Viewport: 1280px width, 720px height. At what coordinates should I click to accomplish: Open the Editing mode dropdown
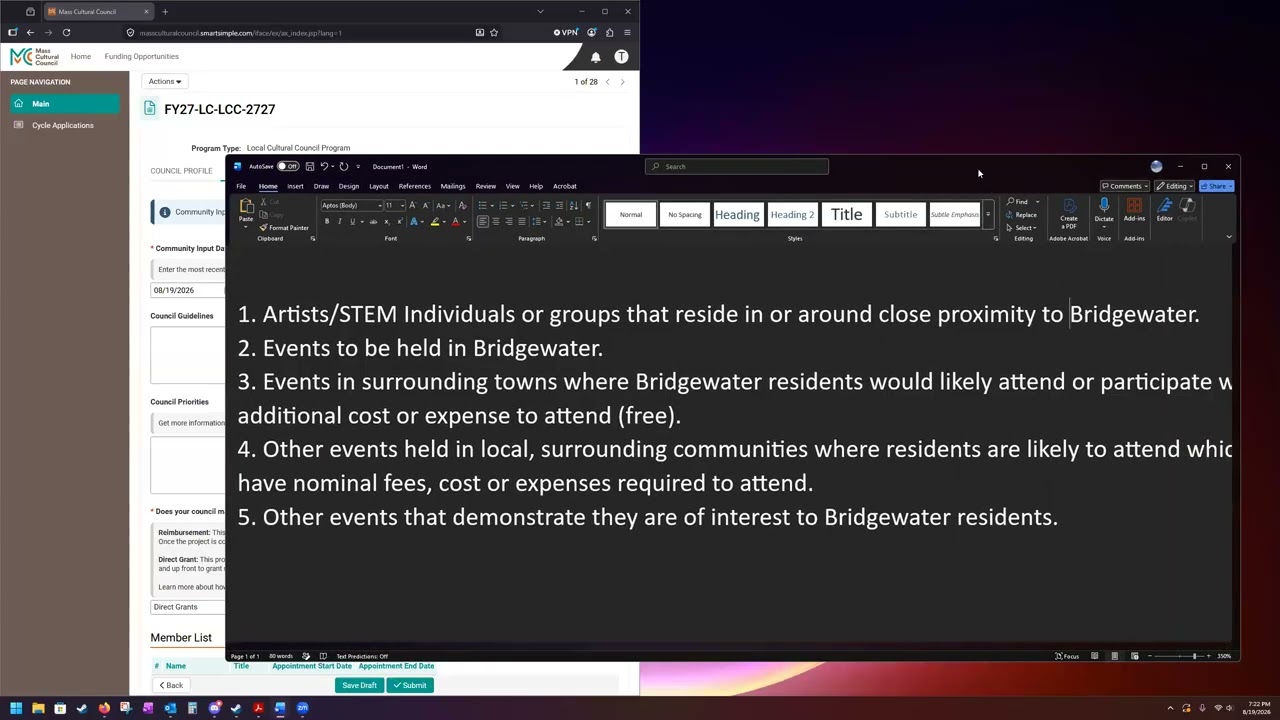(1175, 186)
